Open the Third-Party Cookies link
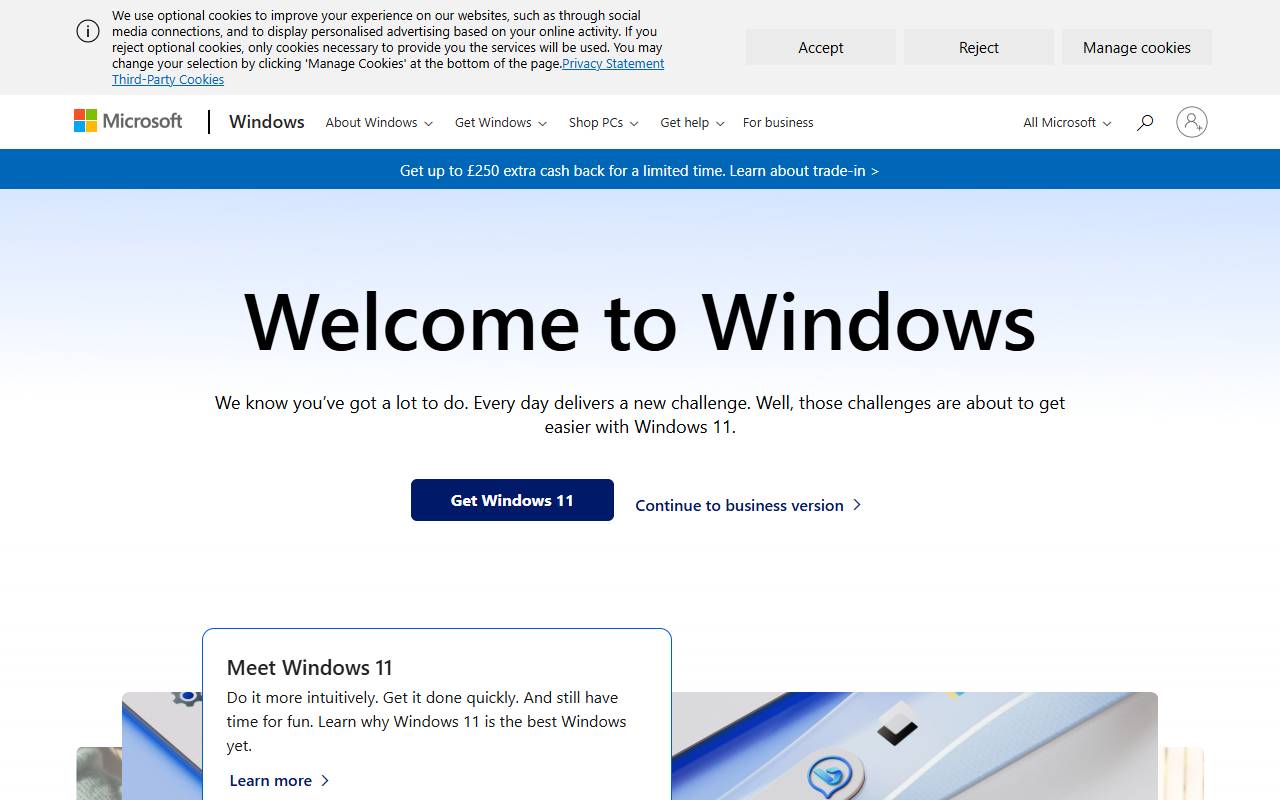The height and width of the screenshot is (800, 1280). coord(168,79)
